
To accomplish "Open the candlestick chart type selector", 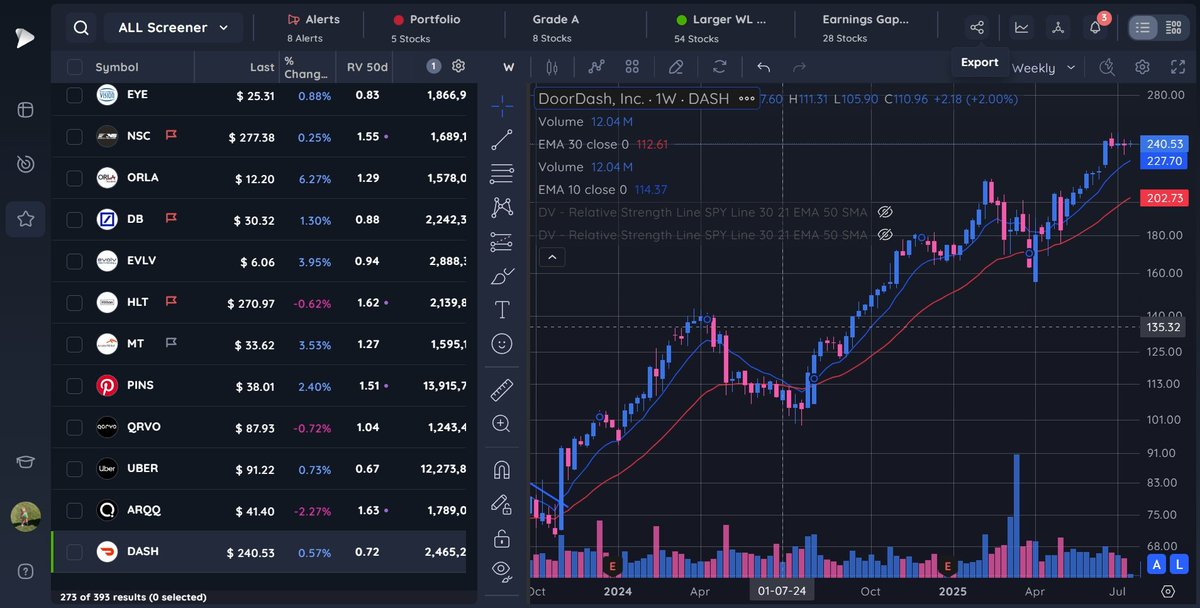I will tap(551, 67).
